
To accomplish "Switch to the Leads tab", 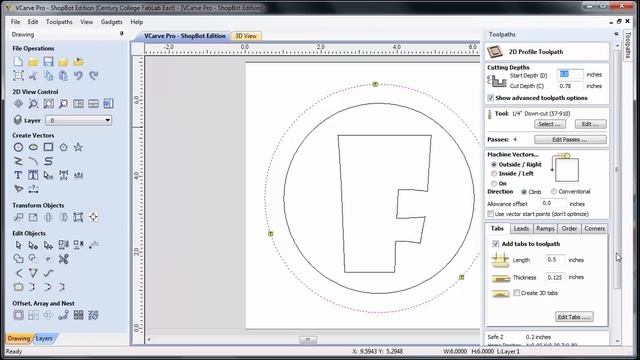I will [x=521, y=229].
